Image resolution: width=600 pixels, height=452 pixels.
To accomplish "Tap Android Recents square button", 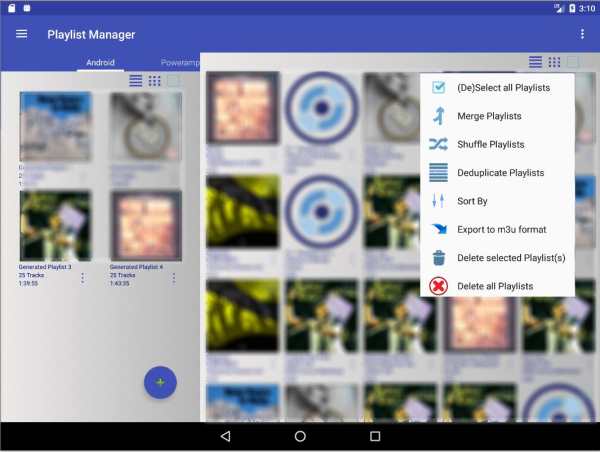I will point(375,436).
